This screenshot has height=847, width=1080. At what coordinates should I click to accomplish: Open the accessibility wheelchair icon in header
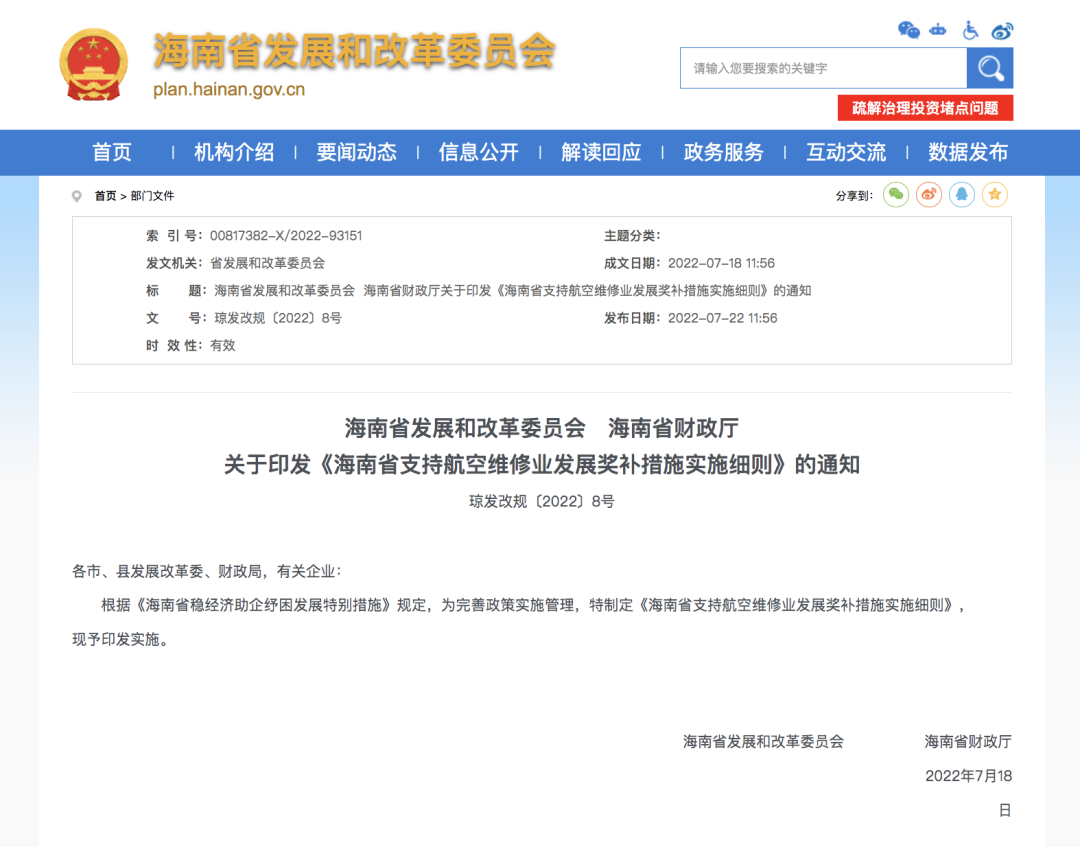[970, 30]
